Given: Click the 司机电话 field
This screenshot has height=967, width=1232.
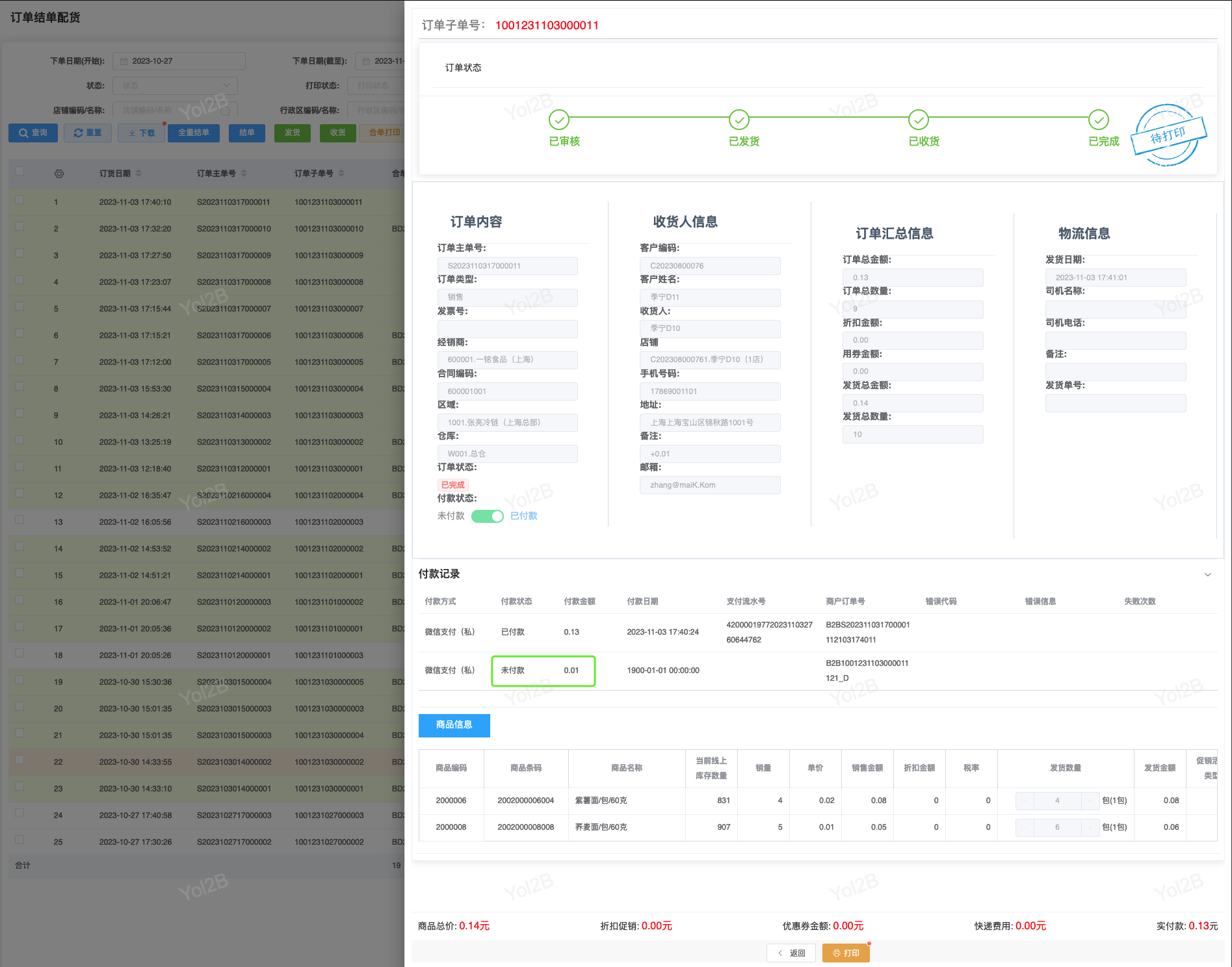Looking at the screenshot, I should [x=1116, y=340].
